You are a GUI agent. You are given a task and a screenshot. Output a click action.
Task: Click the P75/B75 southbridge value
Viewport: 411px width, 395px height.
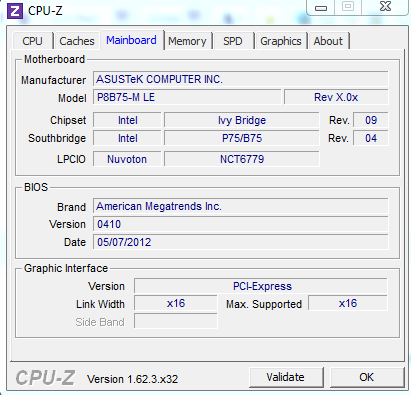pyautogui.click(x=242, y=138)
